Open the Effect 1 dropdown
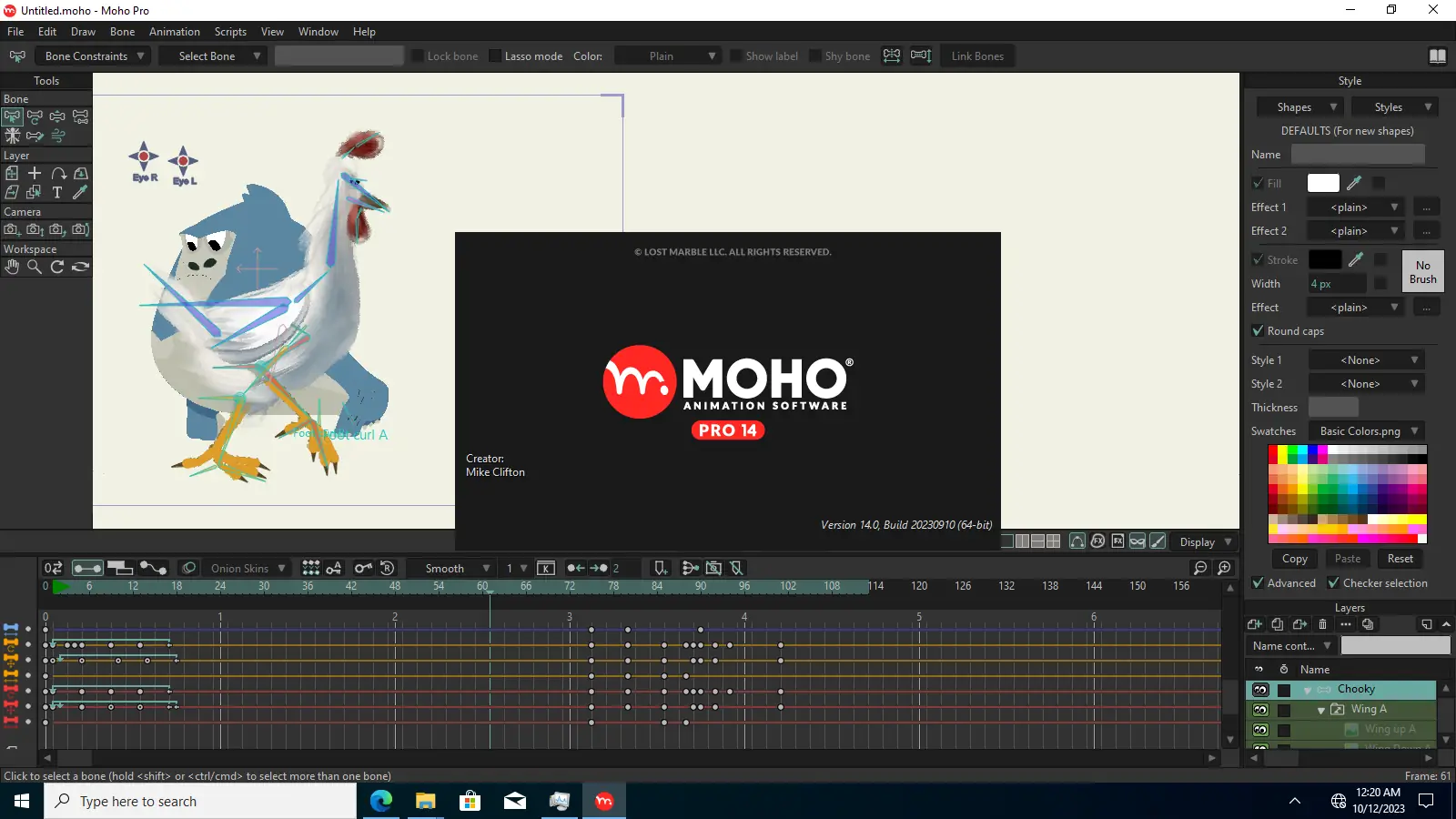 click(1356, 207)
